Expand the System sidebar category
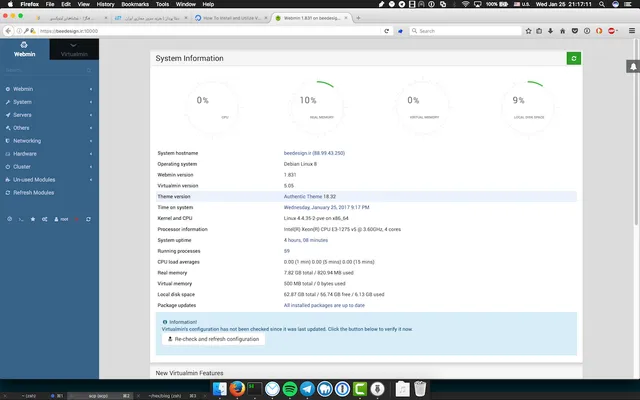Screen dimensions: 640x400 (49, 102)
